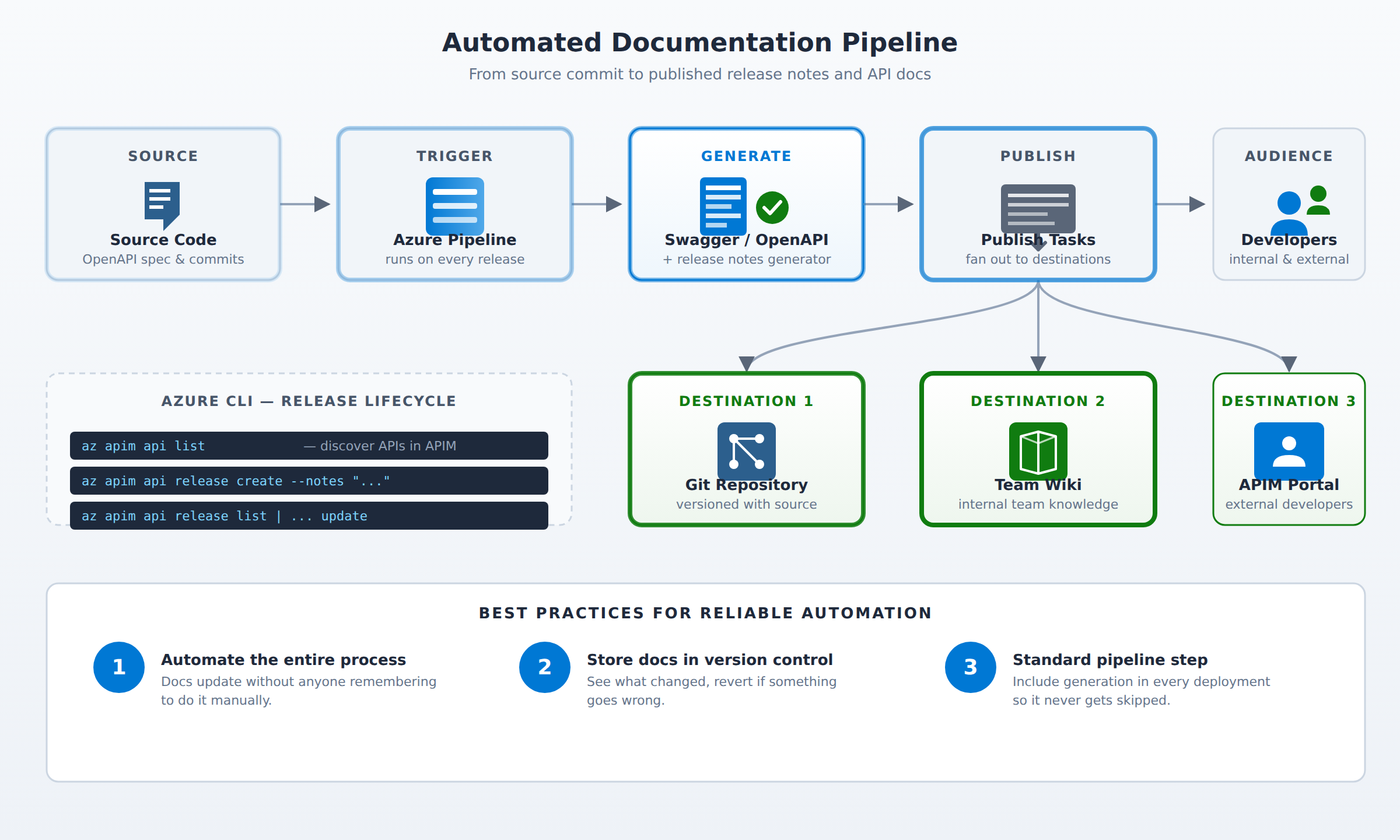1400x840 pixels.
Task: Click the PUBLISH stage heading
Action: [x=1038, y=156]
